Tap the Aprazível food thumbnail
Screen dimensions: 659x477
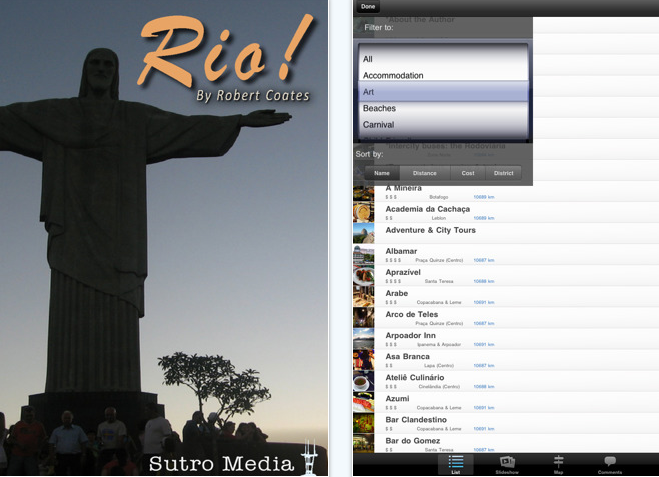364,275
